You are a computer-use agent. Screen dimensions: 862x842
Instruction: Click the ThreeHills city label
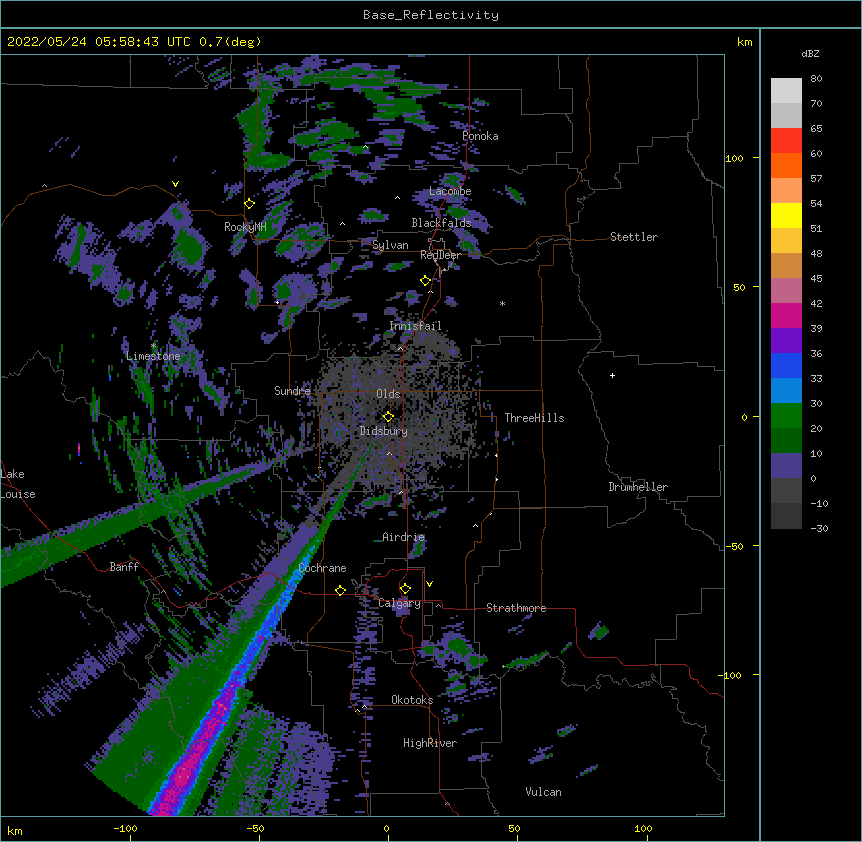pos(534,418)
